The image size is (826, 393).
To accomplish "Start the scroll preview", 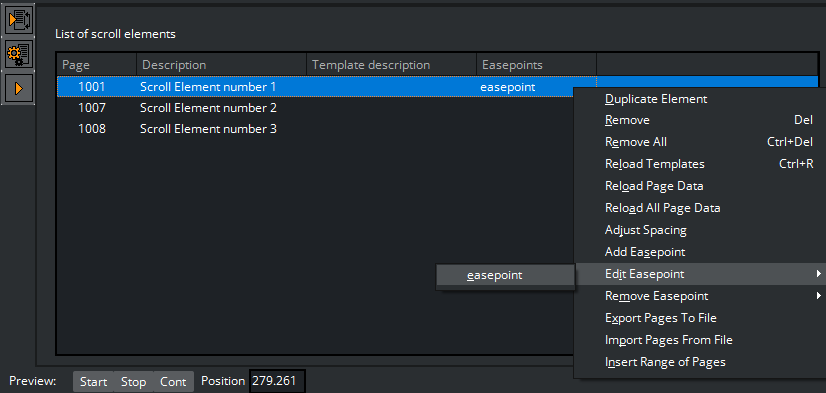I will [x=93, y=381].
